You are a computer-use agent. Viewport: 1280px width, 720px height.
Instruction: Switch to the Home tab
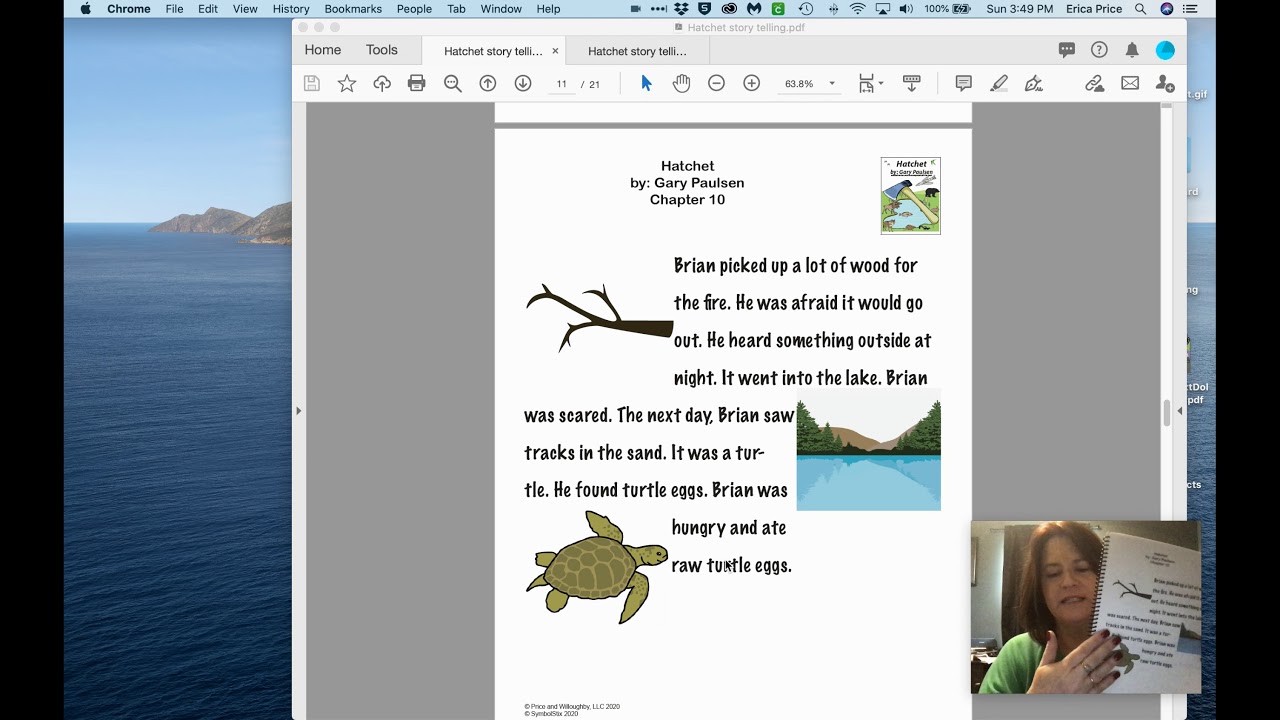pyautogui.click(x=323, y=50)
